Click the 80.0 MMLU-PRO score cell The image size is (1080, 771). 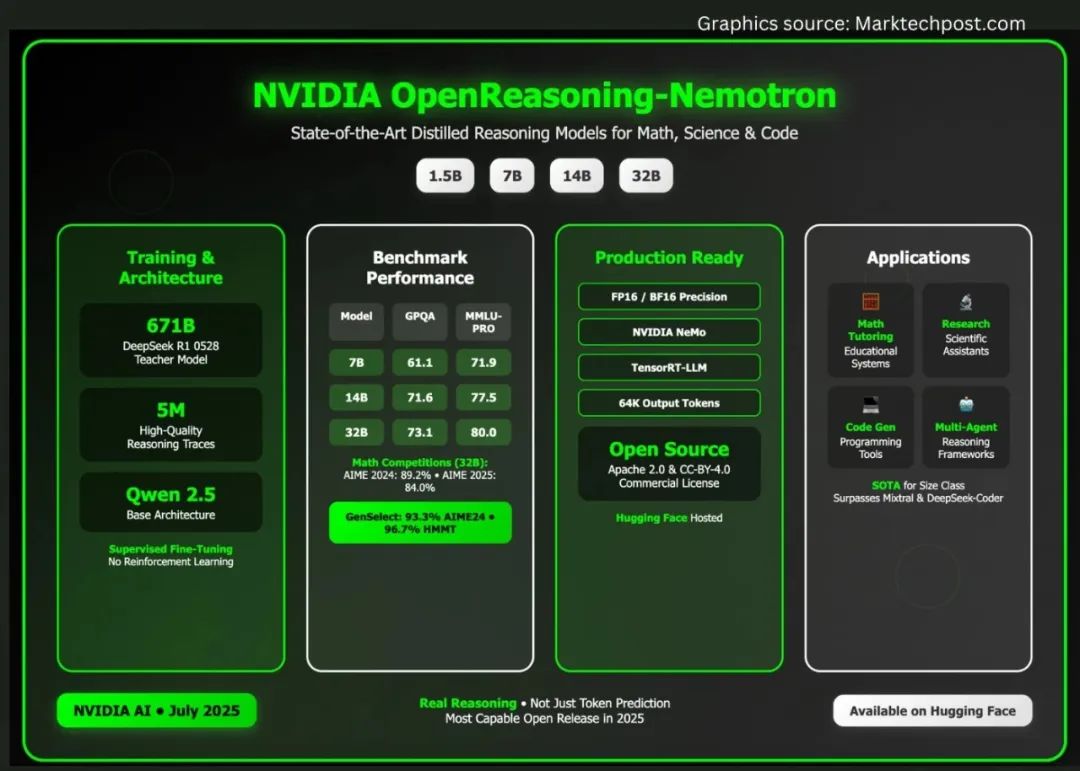coord(483,433)
